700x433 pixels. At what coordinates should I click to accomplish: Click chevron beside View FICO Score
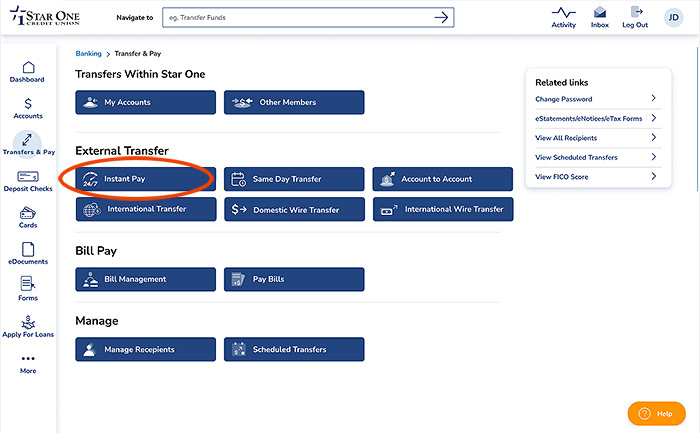tap(654, 176)
